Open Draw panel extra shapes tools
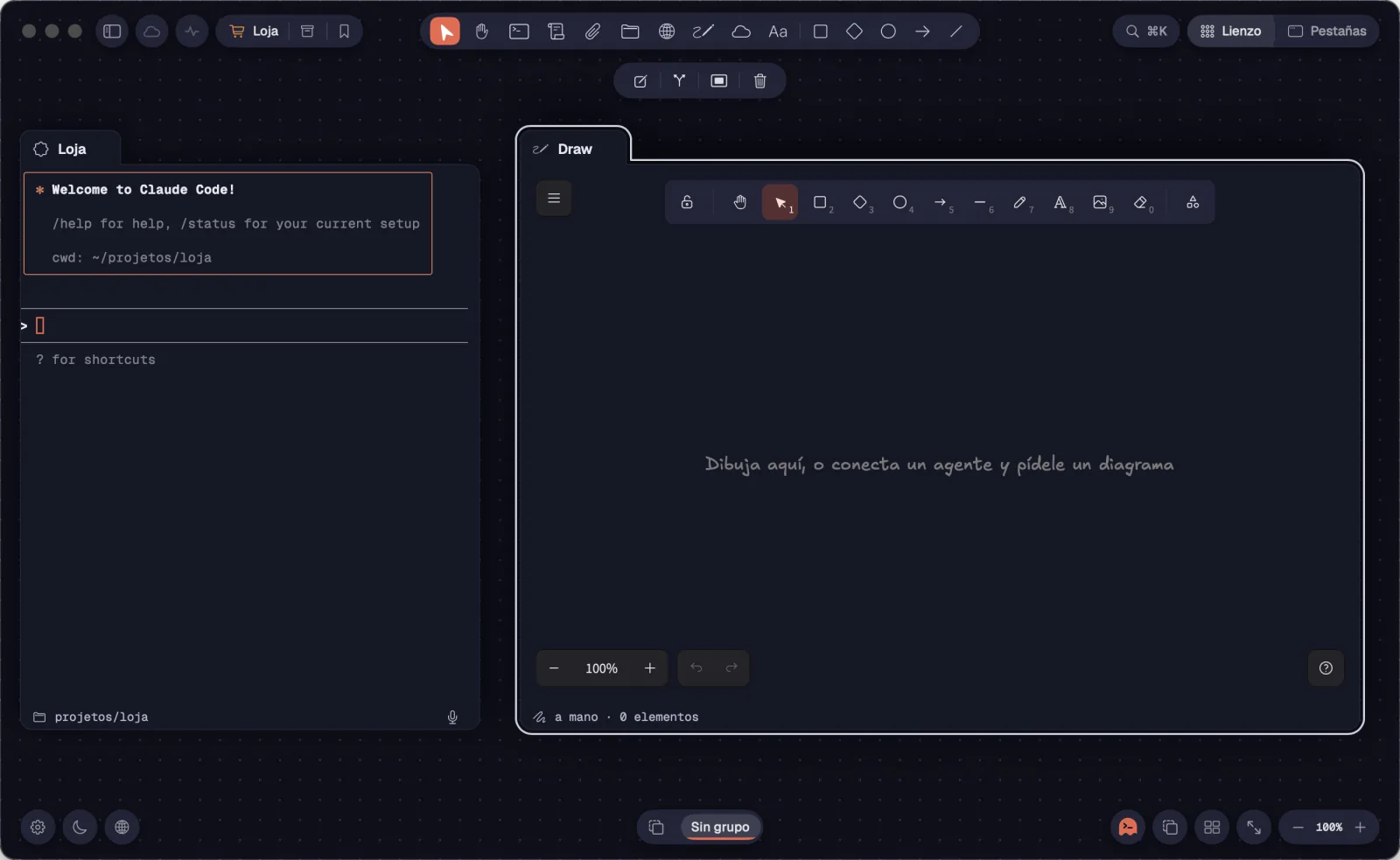The image size is (1400, 860). tap(1193, 203)
